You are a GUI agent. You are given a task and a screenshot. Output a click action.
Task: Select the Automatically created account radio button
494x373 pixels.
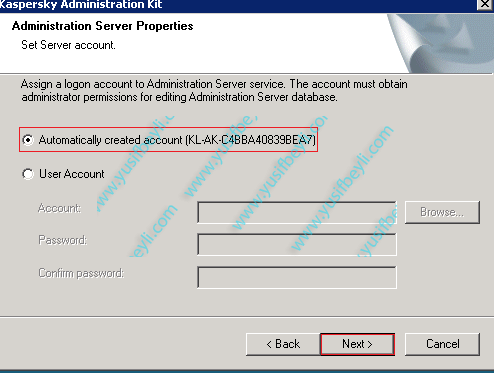28,140
